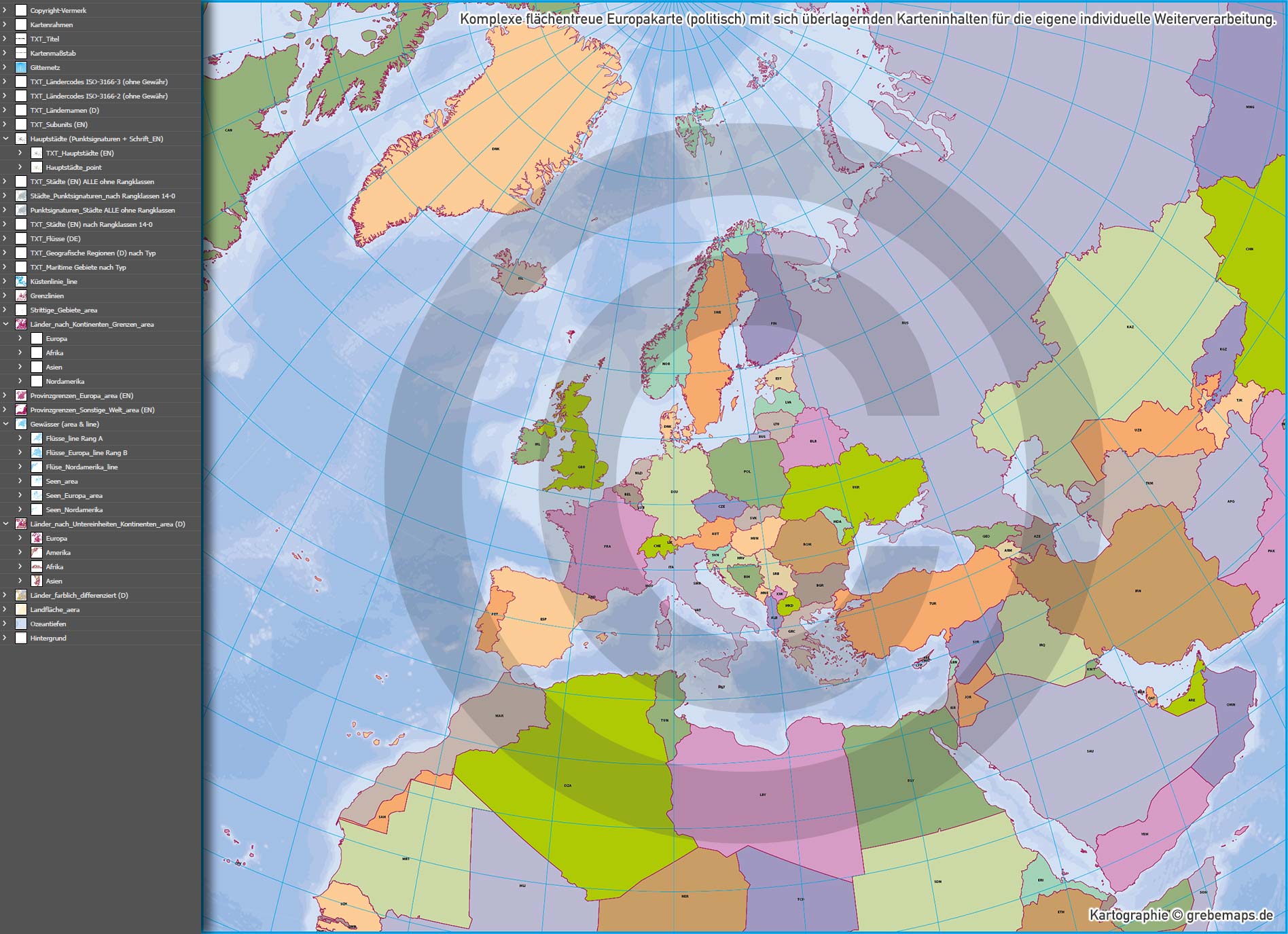Select the Hintergrund layer
This screenshot has height=934, width=1288.
click(x=48, y=638)
